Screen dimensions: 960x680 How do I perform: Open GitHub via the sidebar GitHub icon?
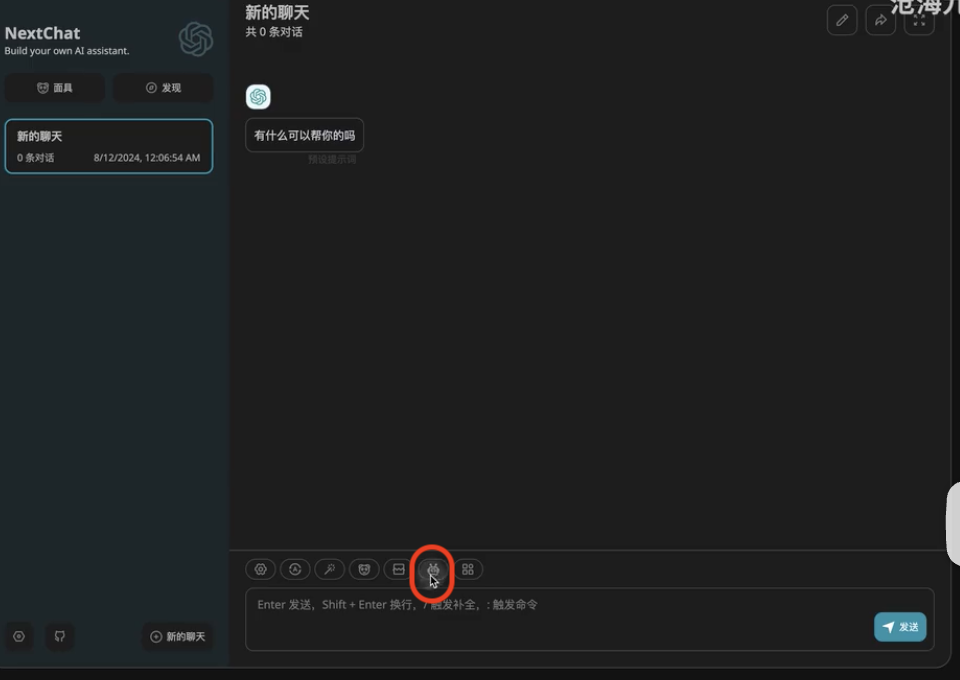(x=59, y=637)
